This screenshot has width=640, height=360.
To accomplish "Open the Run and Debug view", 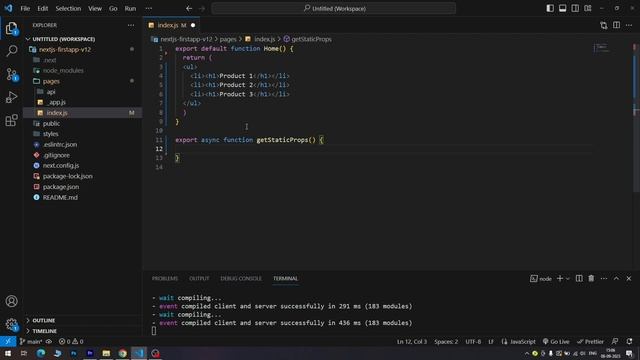I will 11,97.
